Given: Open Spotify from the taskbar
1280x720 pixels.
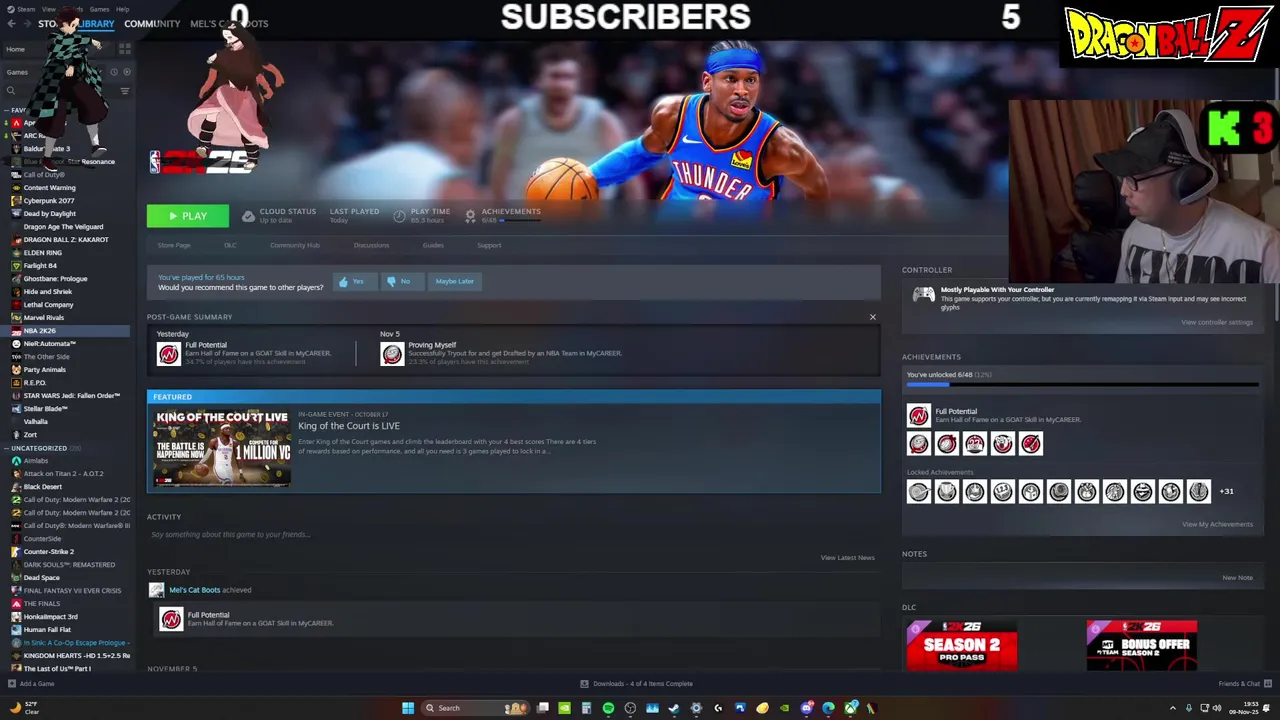Looking at the screenshot, I should pos(608,708).
